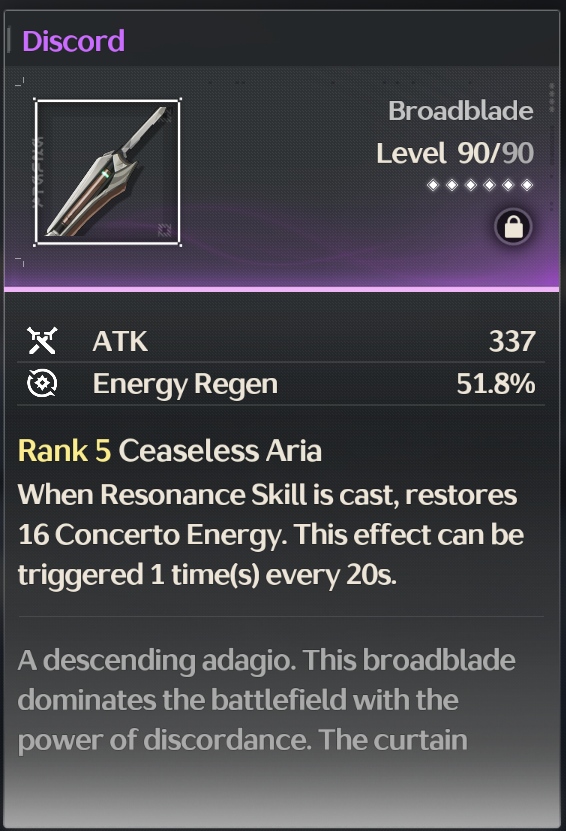Toggle the weapon lock icon
Image resolution: width=566 pixels, height=831 pixels.
pyautogui.click(x=513, y=227)
